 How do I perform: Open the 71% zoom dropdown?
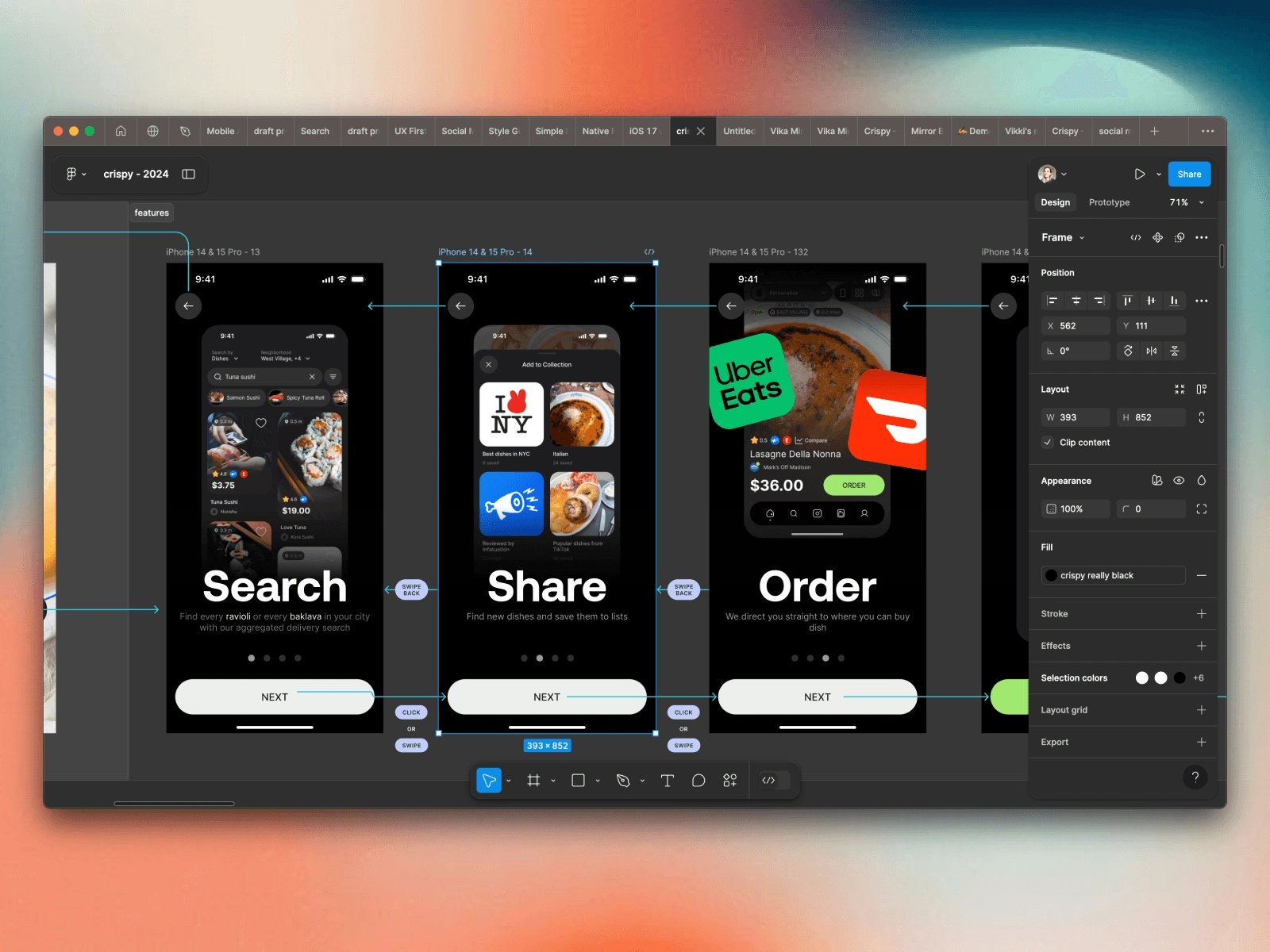(1187, 202)
